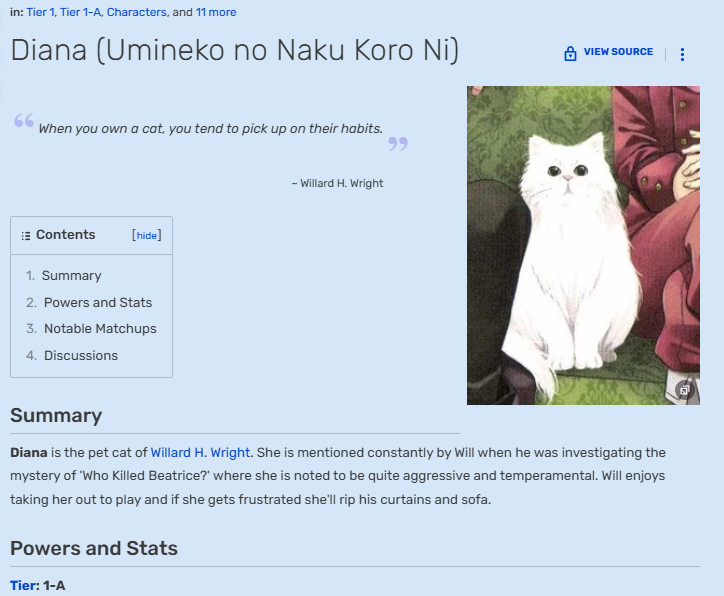Open the Characters category link

pos(136,12)
